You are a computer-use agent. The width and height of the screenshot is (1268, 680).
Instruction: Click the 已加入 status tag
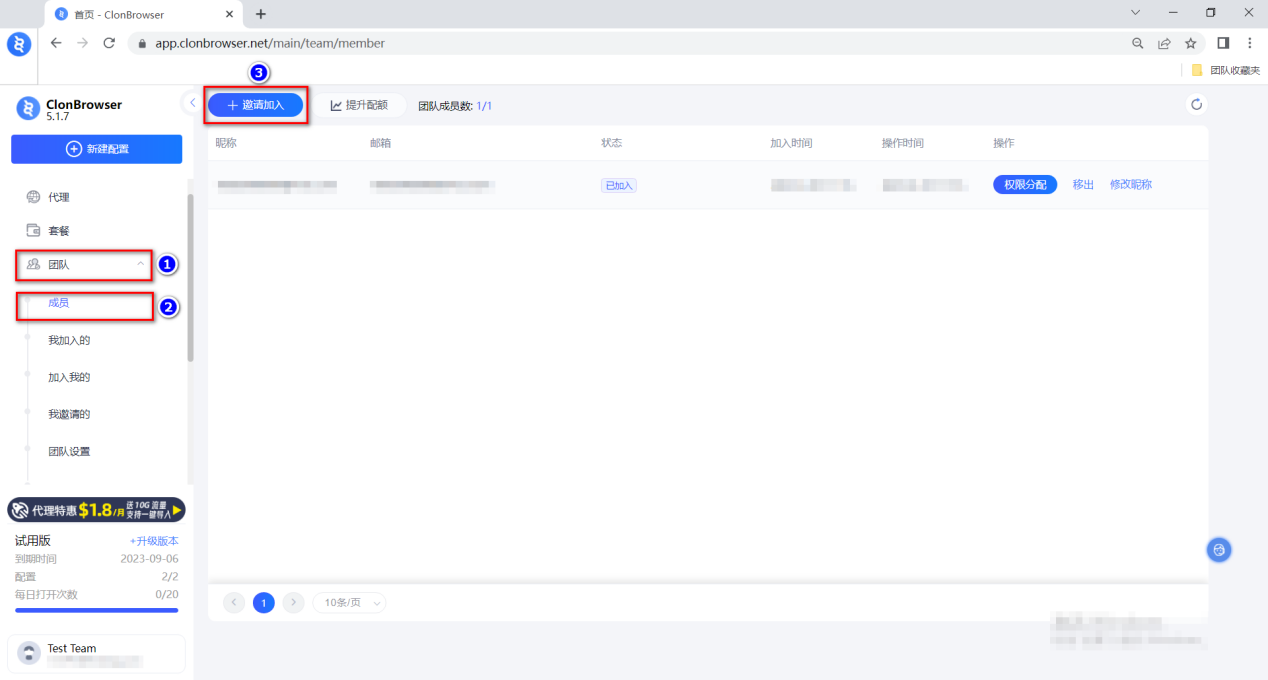click(x=619, y=185)
